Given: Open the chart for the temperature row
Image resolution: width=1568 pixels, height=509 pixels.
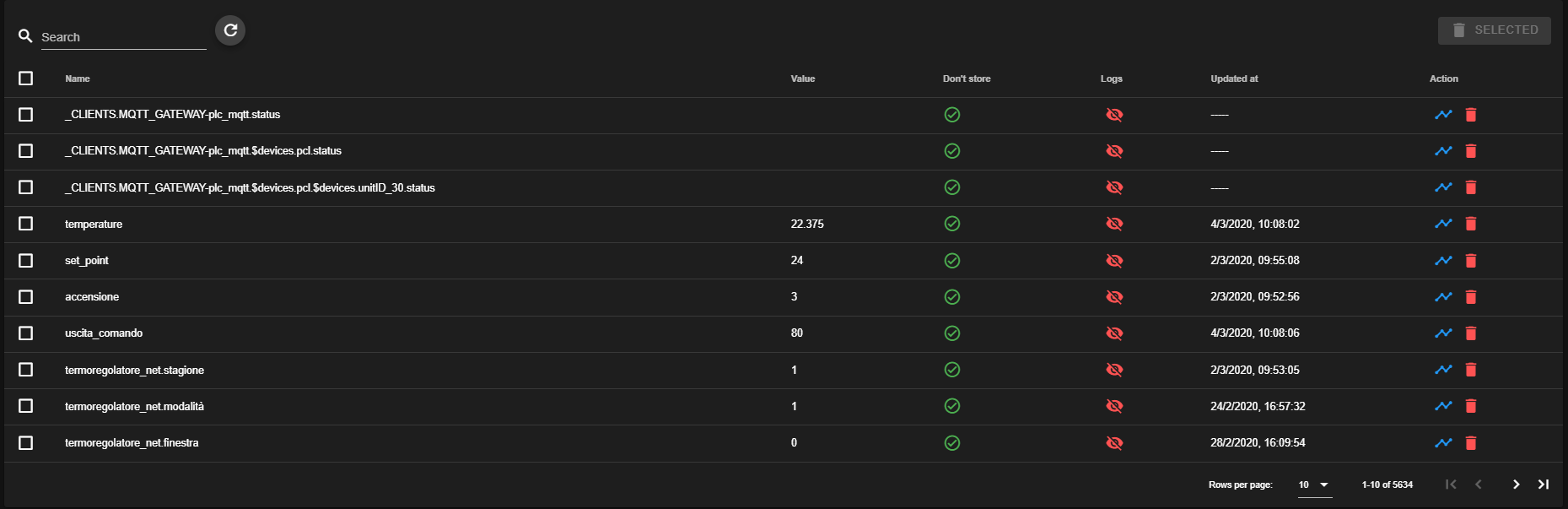Looking at the screenshot, I should [1443, 224].
